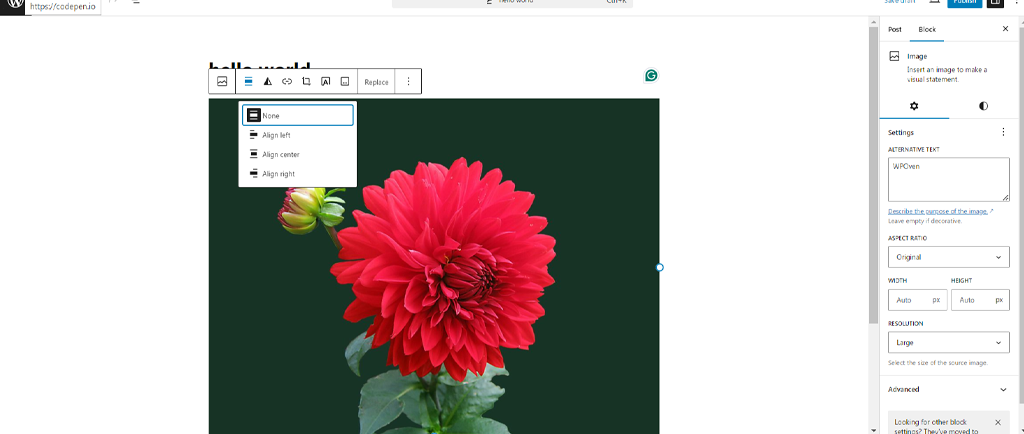Select None alignment option
Viewport: 1024px width, 434px height.
point(298,116)
